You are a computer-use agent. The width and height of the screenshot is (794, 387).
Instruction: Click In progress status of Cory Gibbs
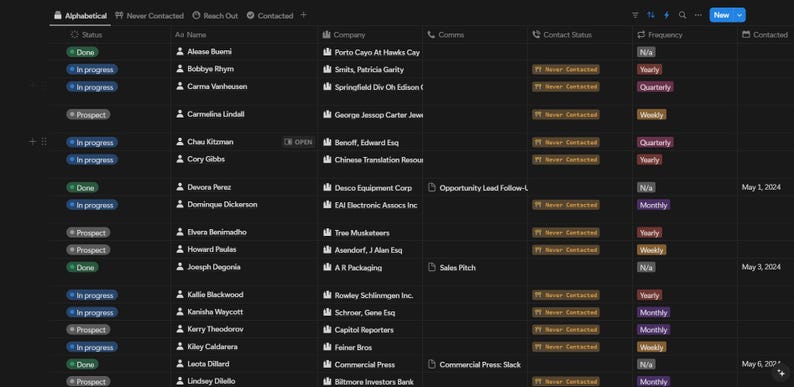pos(92,160)
